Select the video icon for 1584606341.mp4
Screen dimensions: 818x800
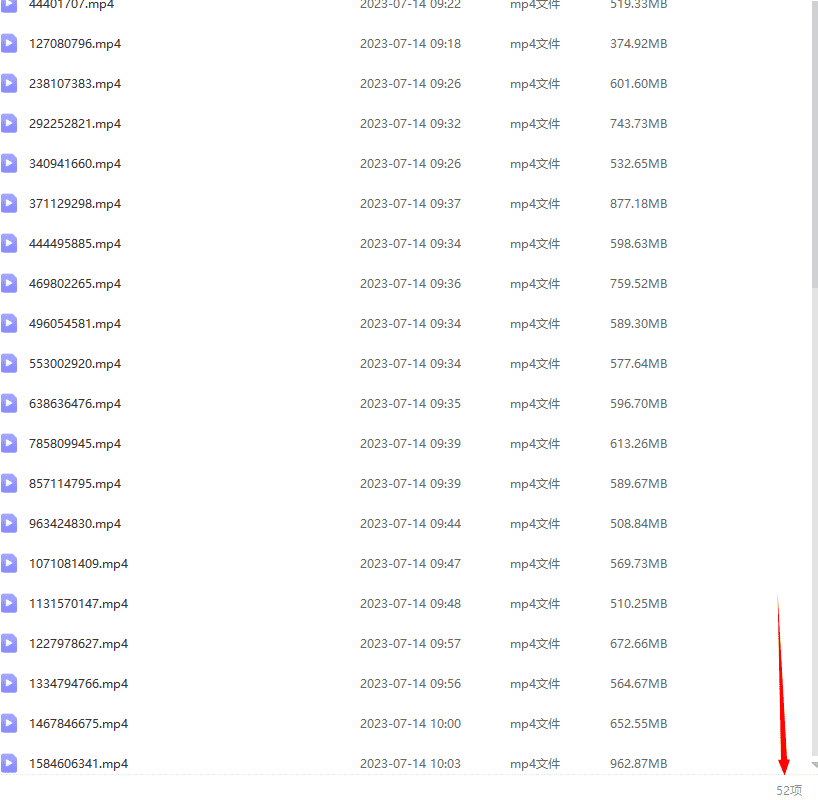coord(9,763)
